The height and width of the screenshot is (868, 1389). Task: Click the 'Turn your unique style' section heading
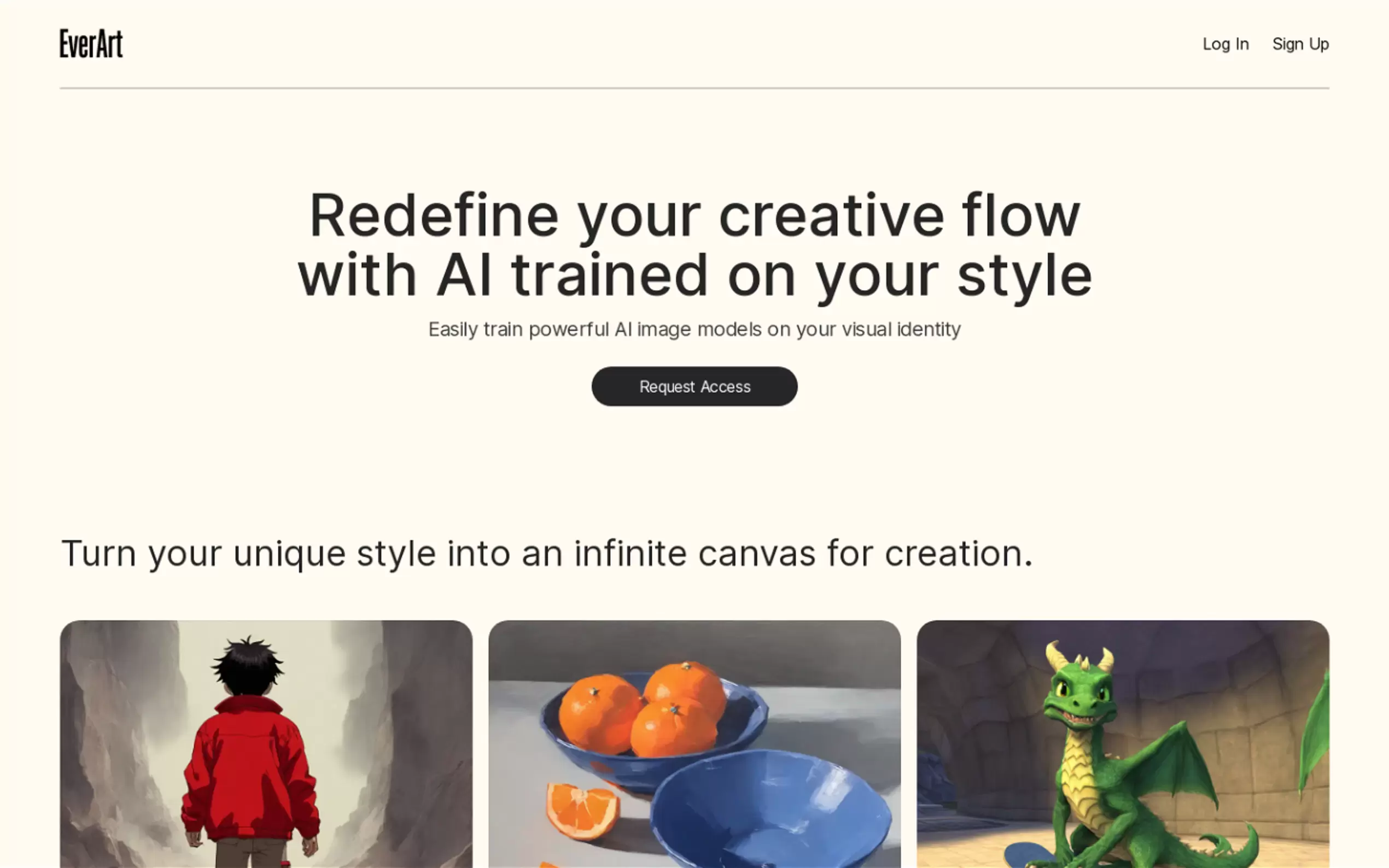[x=547, y=553]
